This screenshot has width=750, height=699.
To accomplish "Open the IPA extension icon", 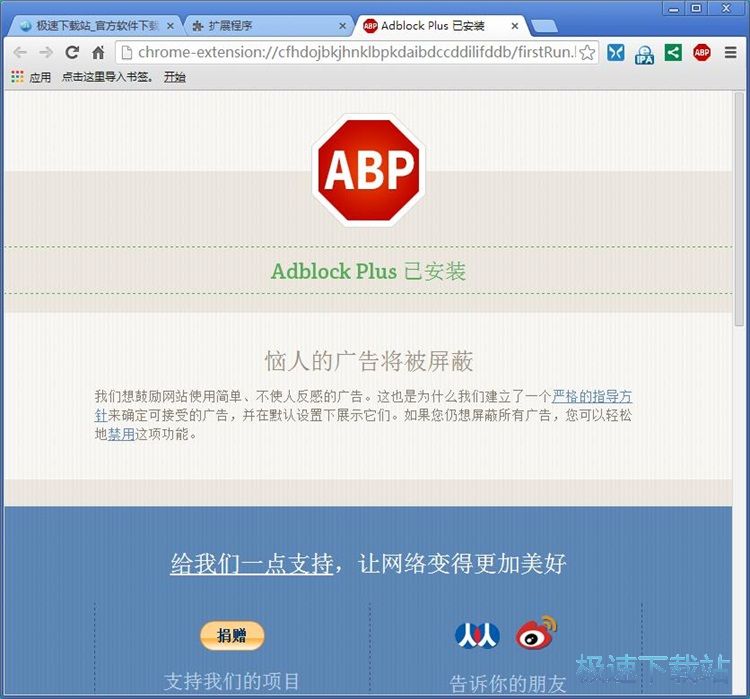I will (x=644, y=54).
